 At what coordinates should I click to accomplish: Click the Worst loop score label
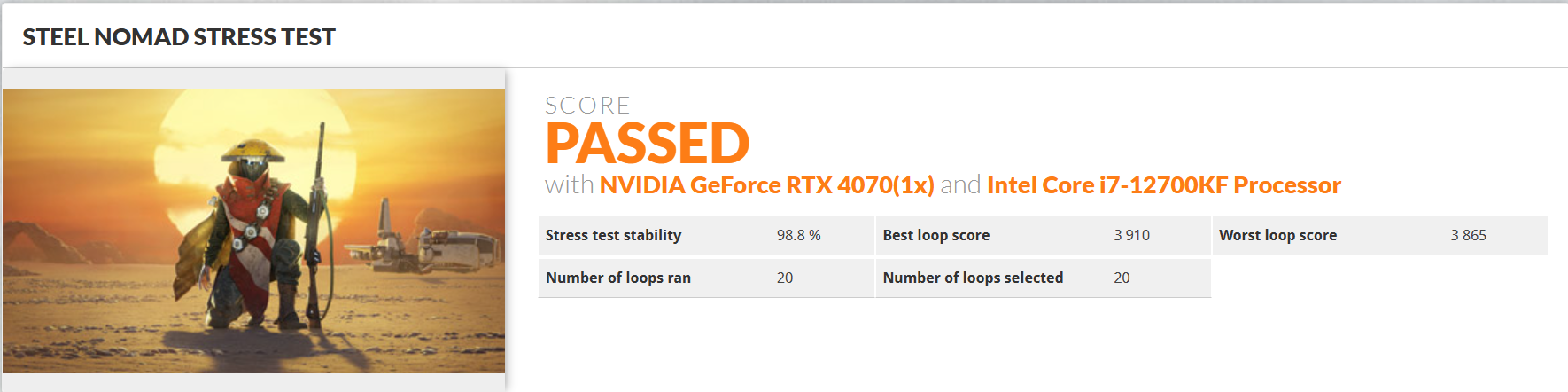(1277, 235)
